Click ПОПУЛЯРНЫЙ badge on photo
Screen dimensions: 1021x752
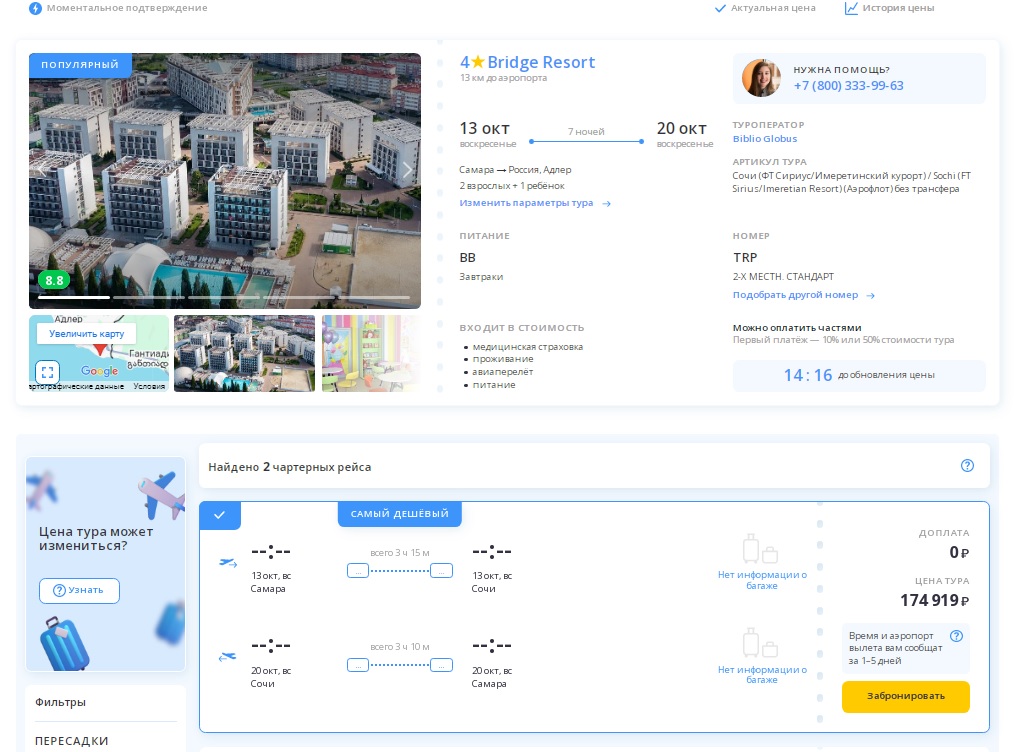[x=80, y=65]
